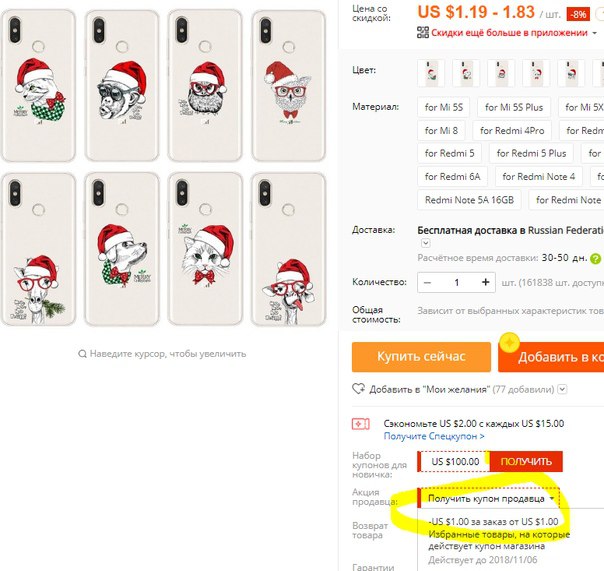Click the red coupon ticket icon
The height and width of the screenshot is (571, 604).
(361, 424)
